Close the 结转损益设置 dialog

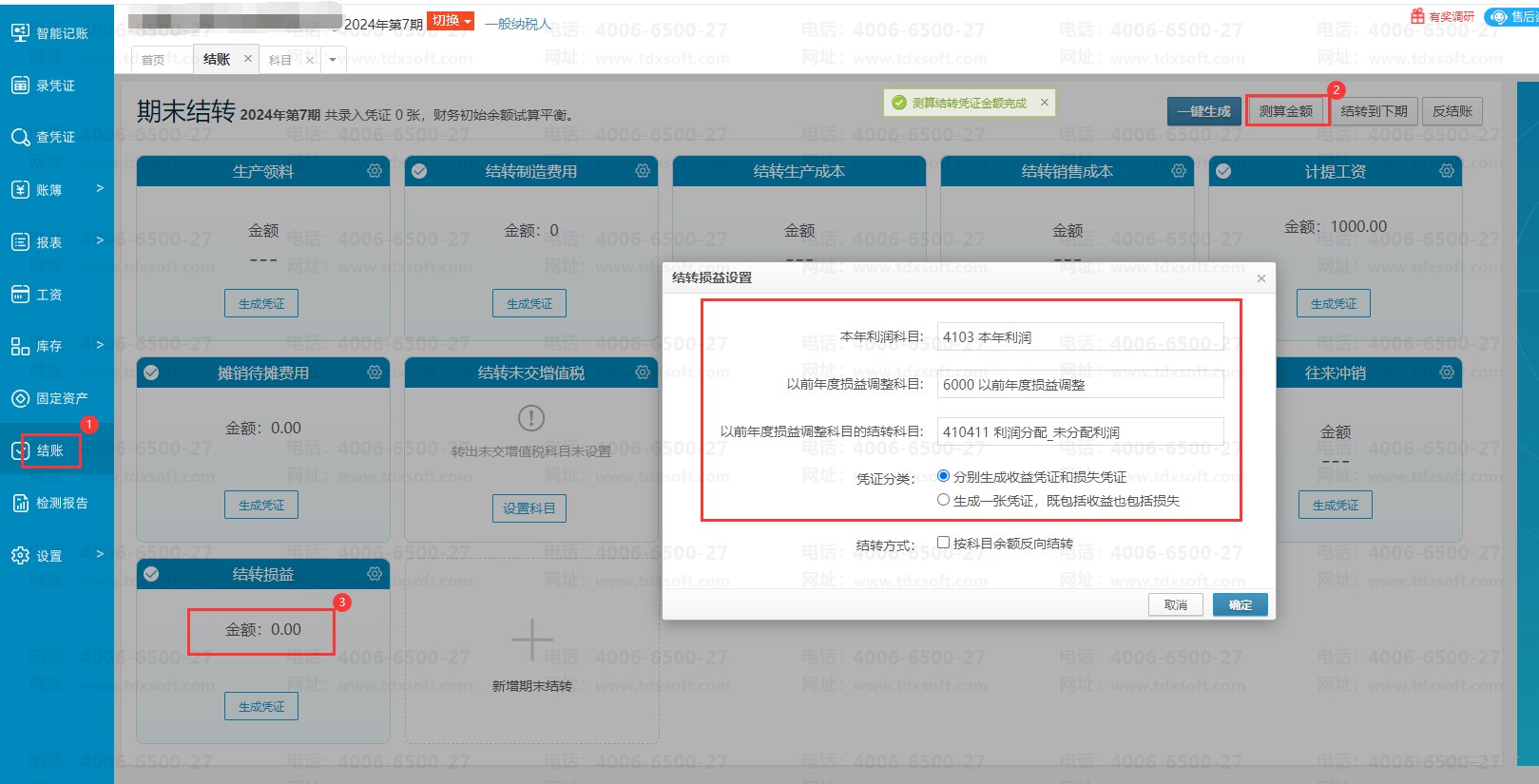click(x=1260, y=278)
